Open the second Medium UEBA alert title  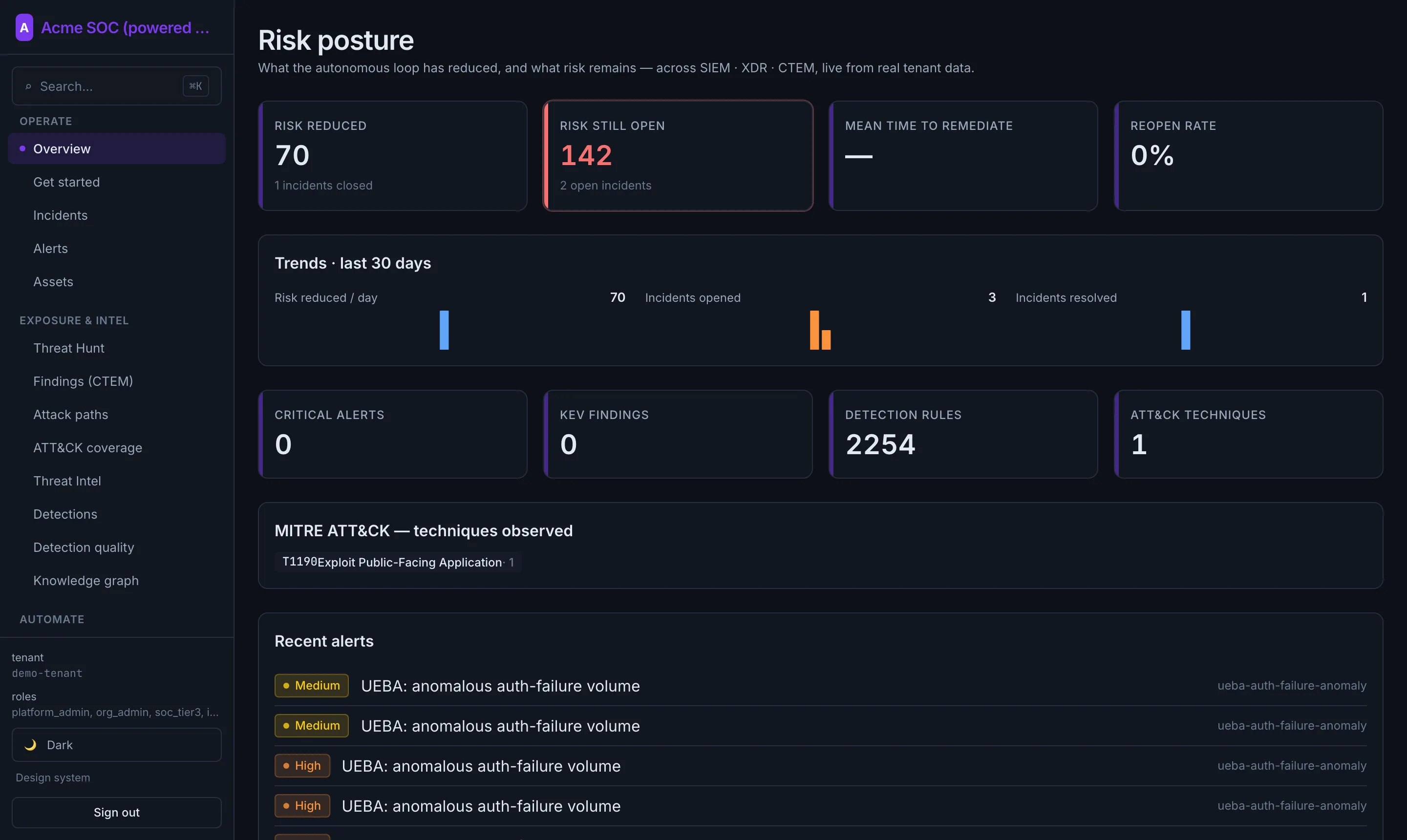[x=501, y=726]
